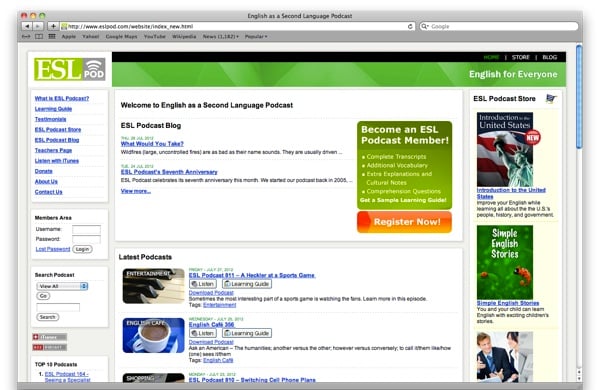Open the What Would You Take? blog post

pyautogui.click(x=152, y=144)
